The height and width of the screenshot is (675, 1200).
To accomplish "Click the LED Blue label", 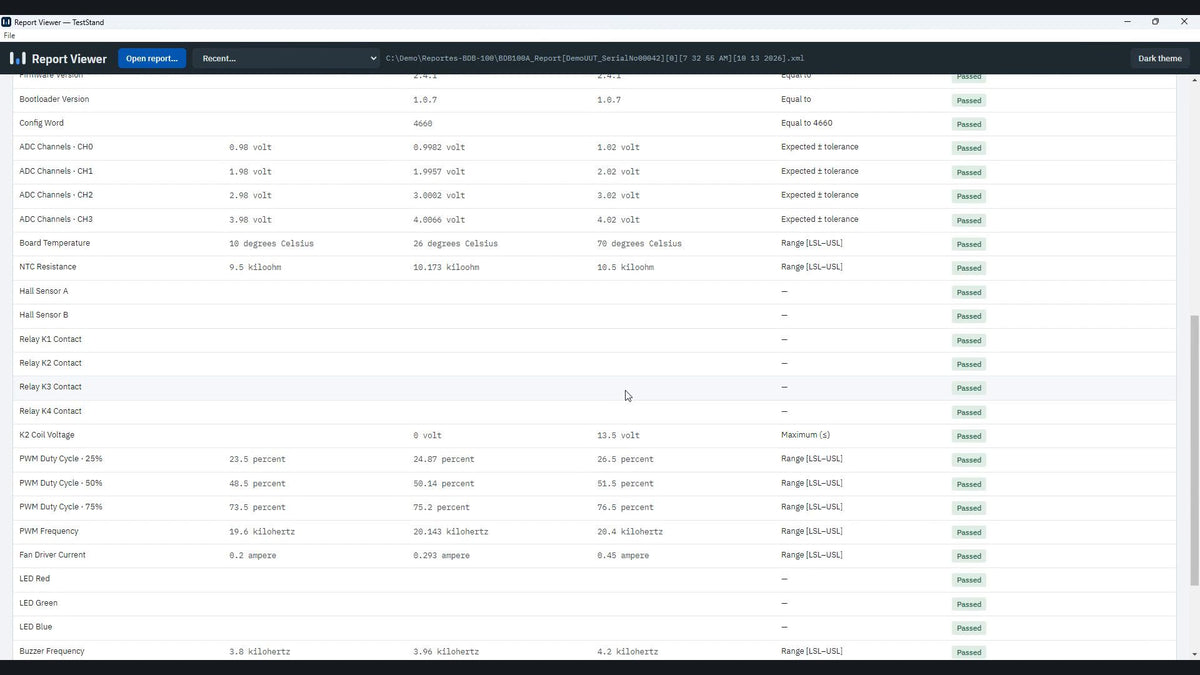I will tap(36, 627).
